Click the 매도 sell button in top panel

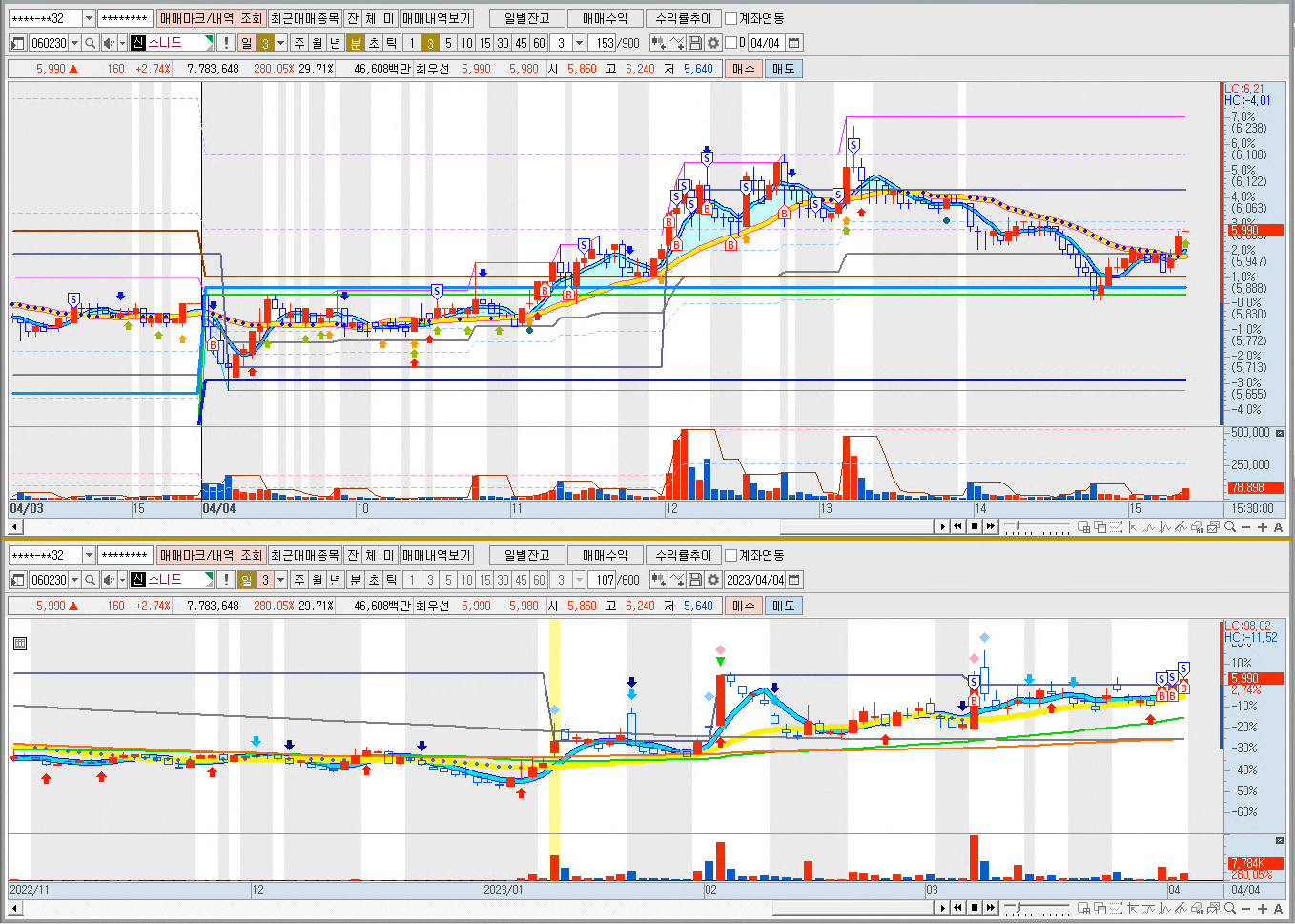784,69
